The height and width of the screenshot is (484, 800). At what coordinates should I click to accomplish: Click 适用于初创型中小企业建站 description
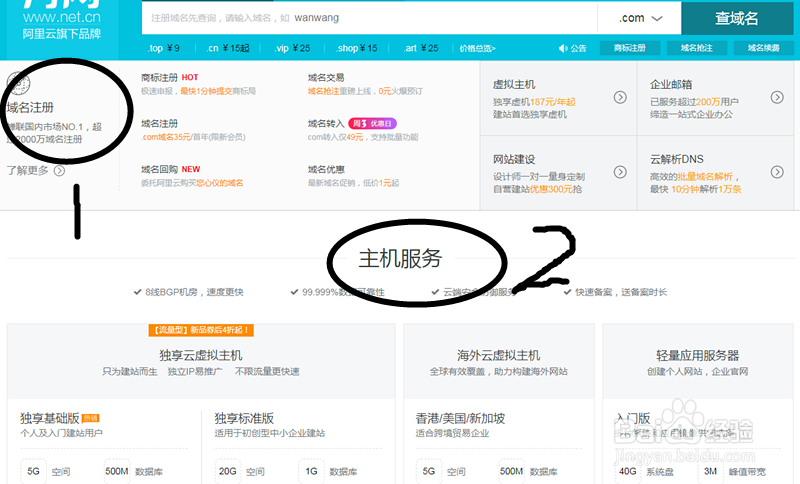pos(269,433)
